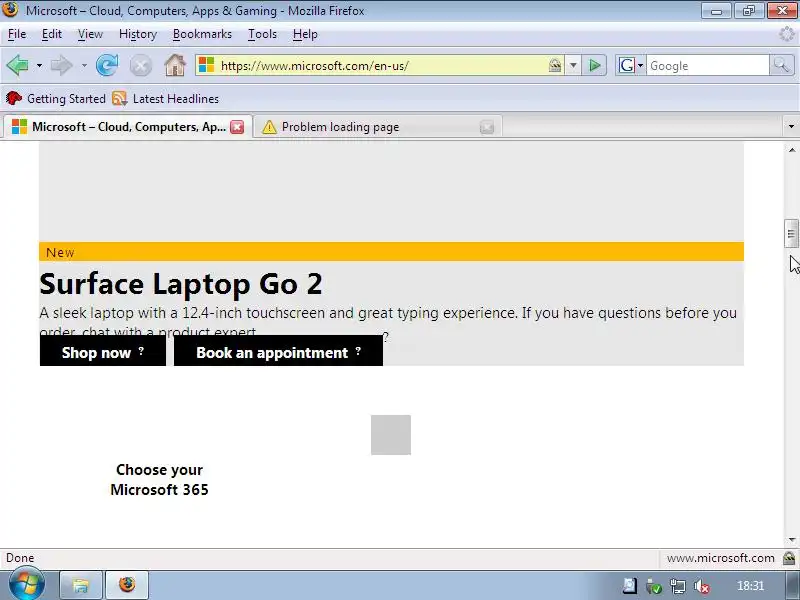Image resolution: width=800 pixels, height=600 pixels.
Task: Click the Surface Laptop Go 2 heading
Action: (181, 284)
